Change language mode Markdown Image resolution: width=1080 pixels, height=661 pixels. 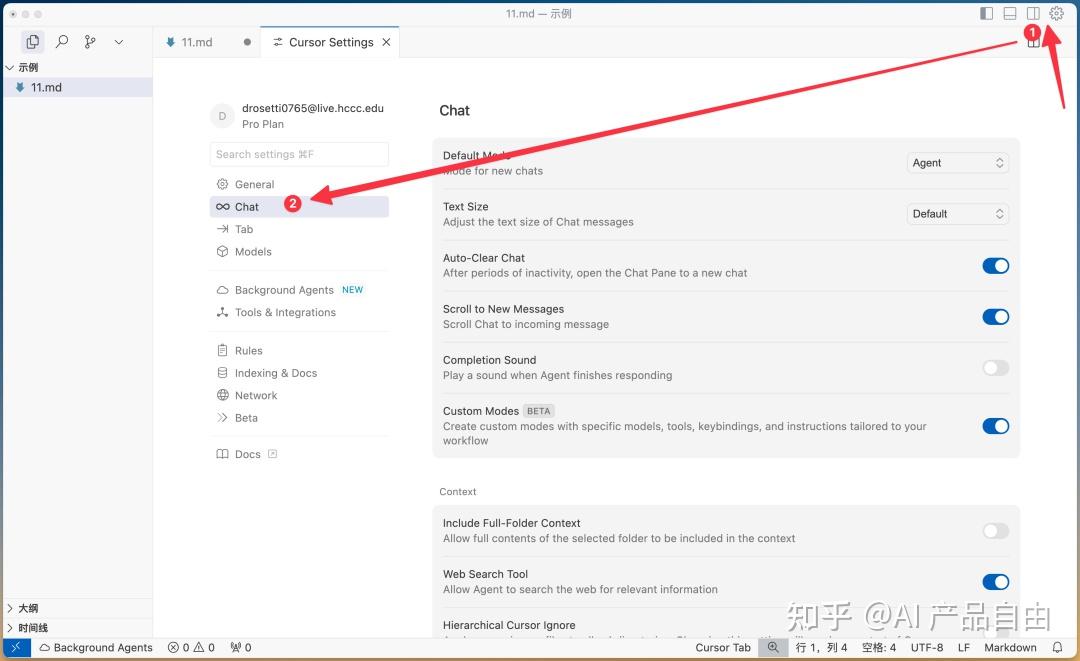click(x=1010, y=647)
